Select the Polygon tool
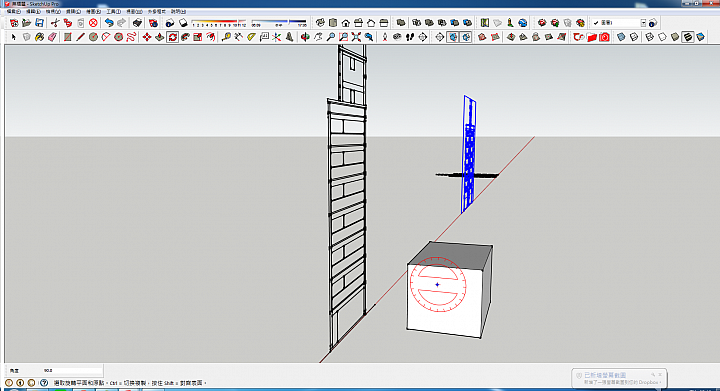Screen dimensions: 720x391 pos(118,37)
